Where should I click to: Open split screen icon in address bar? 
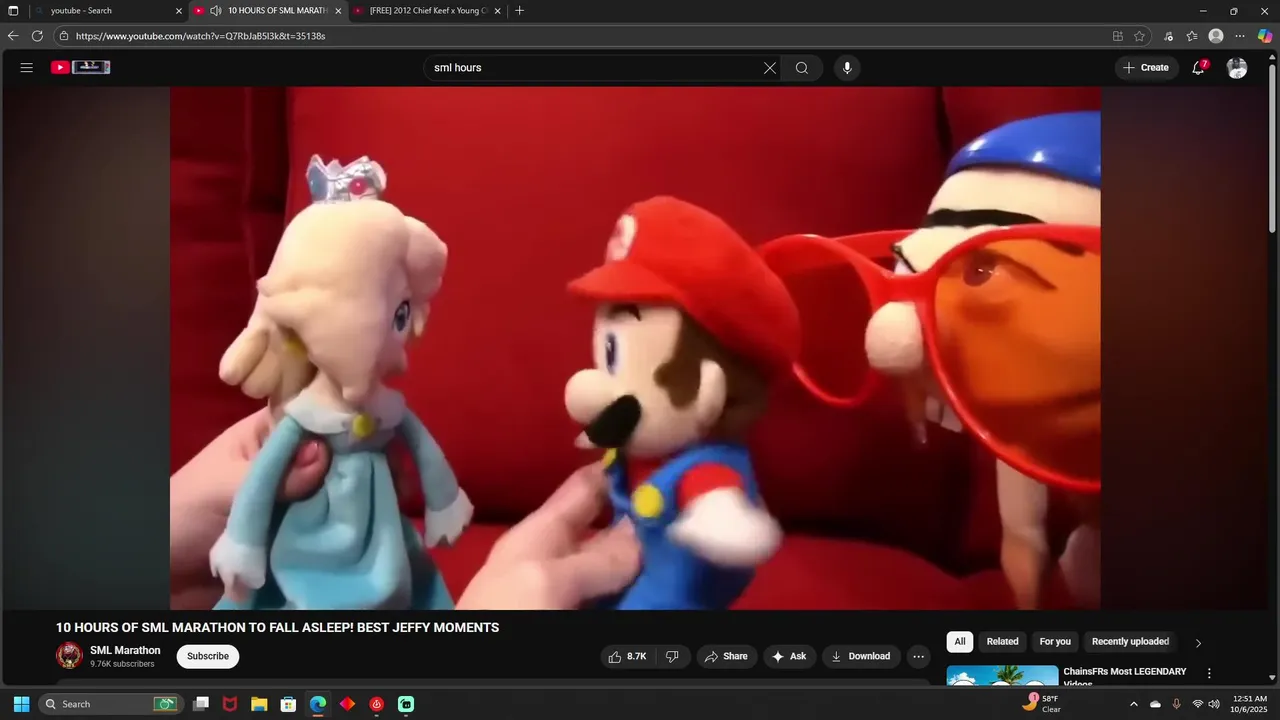[x=1118, y=36]
